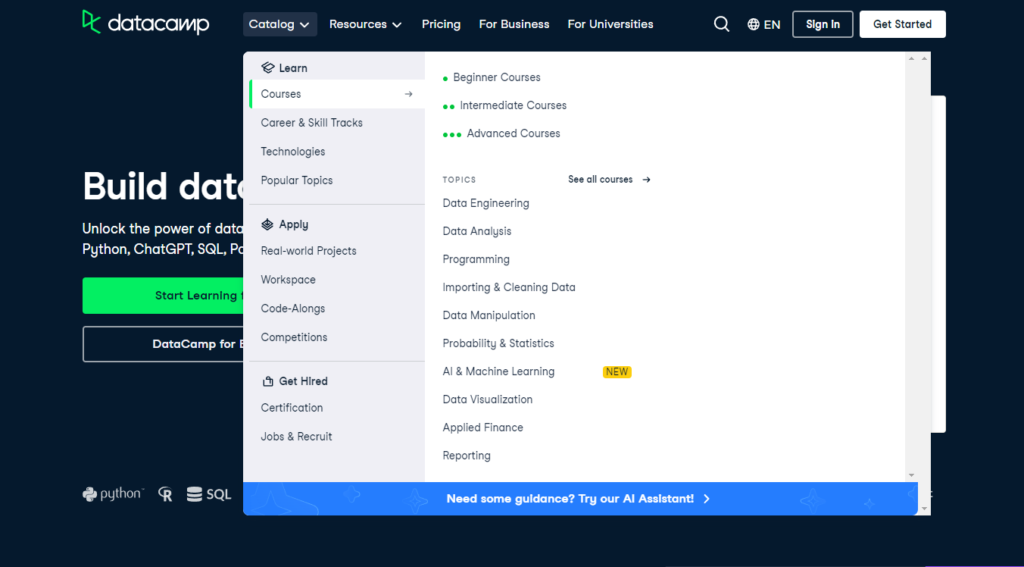Click inner scrollbar up arrow of topics list
This screenshot has height=567, width=1024.
click(912, 59)
